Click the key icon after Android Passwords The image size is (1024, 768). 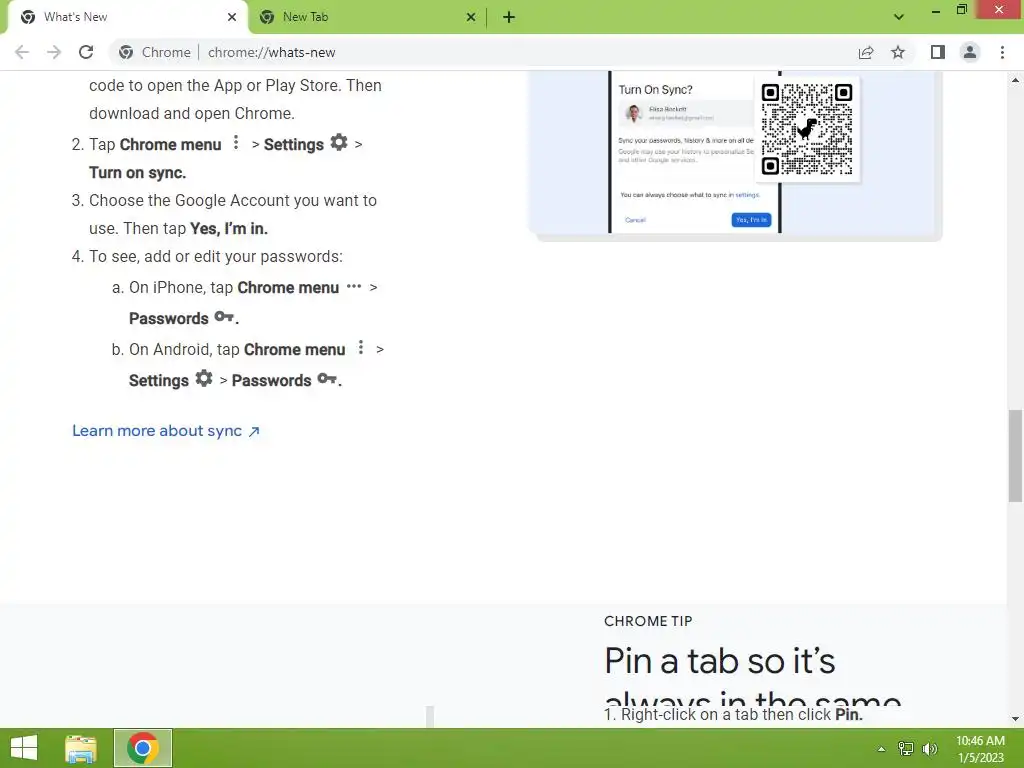click(327, 379)
